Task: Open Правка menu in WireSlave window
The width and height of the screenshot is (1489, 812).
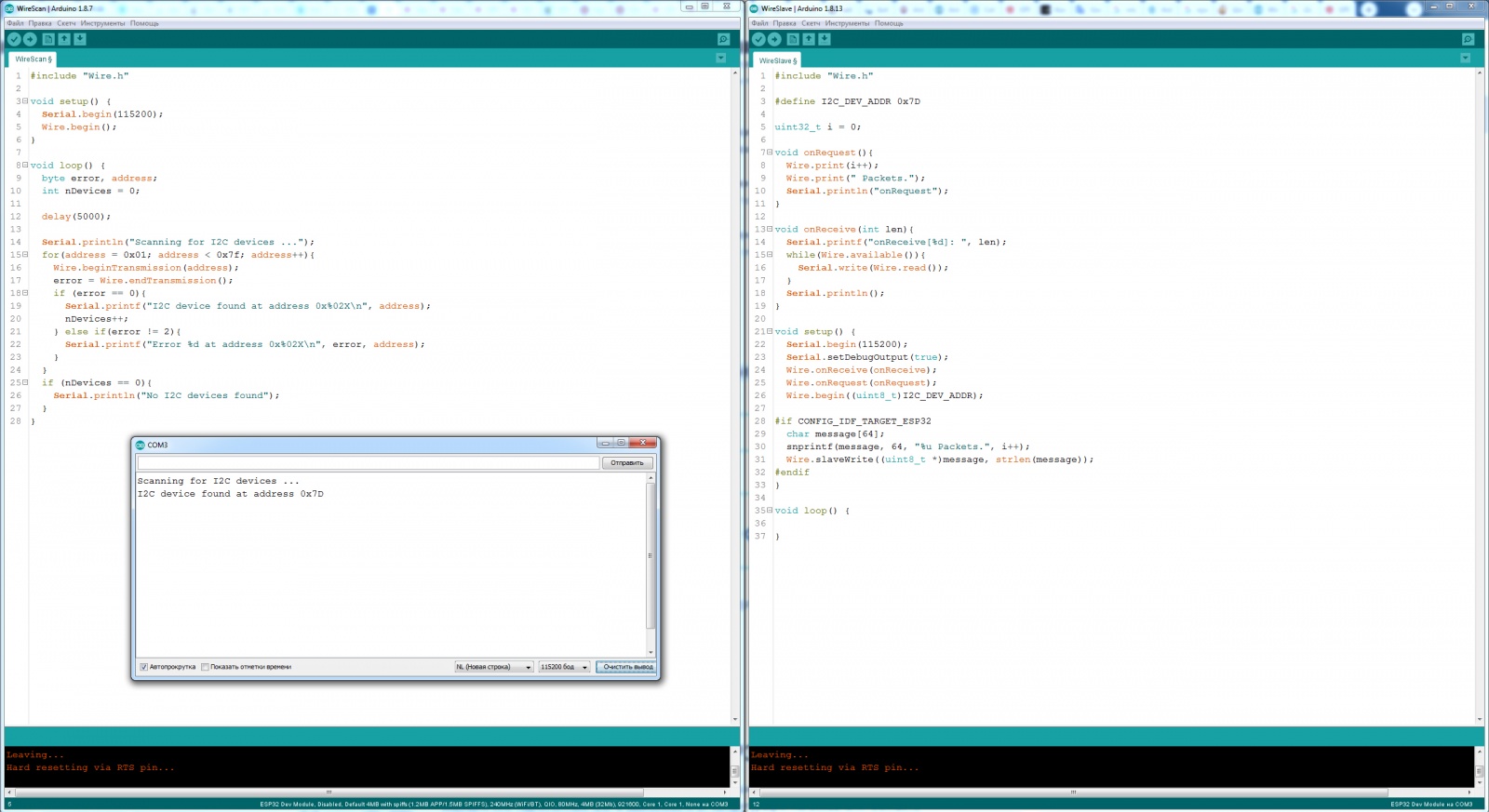Action: point(785,23)
